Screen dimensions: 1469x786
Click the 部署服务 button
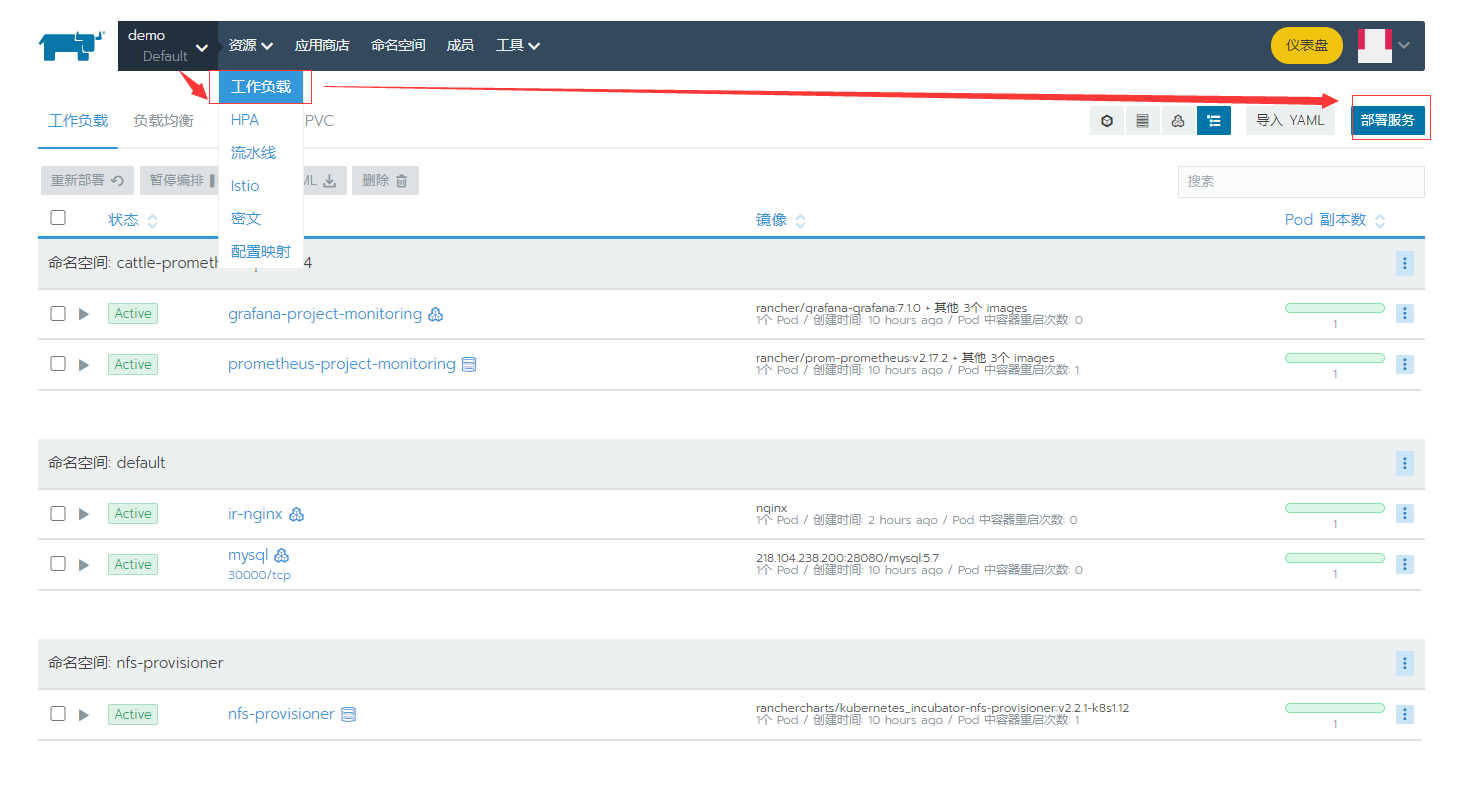pos(1388,120)
